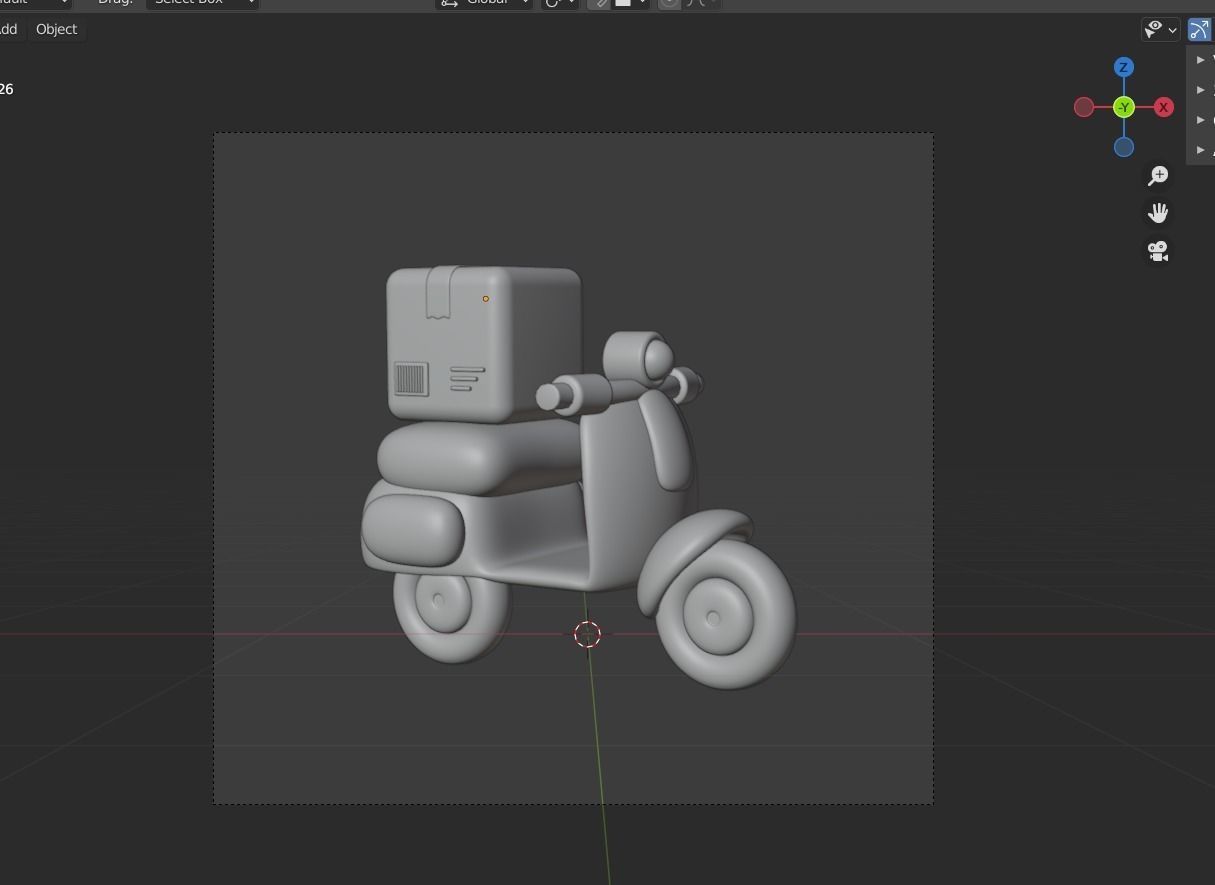This screenshot has width=1215, height=885.
Task: Click the 3D cursor in the viewport
Action: pyautogui.click(x=588, y=634)
